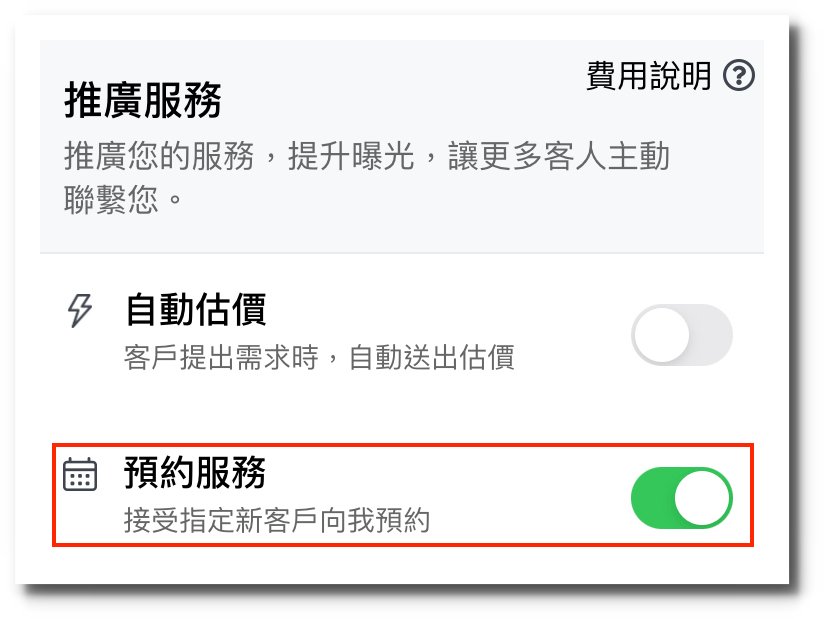
Task: Click the gray track of 自動估價 switch
Action: 712,335
